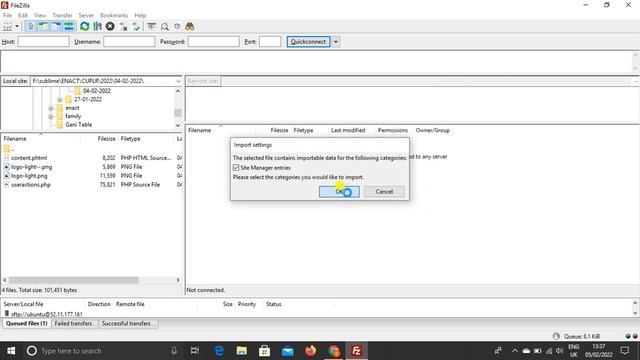The image size is (640, 360).
Task: Open the Local site path dropdown
Action: tap(178, 81)
